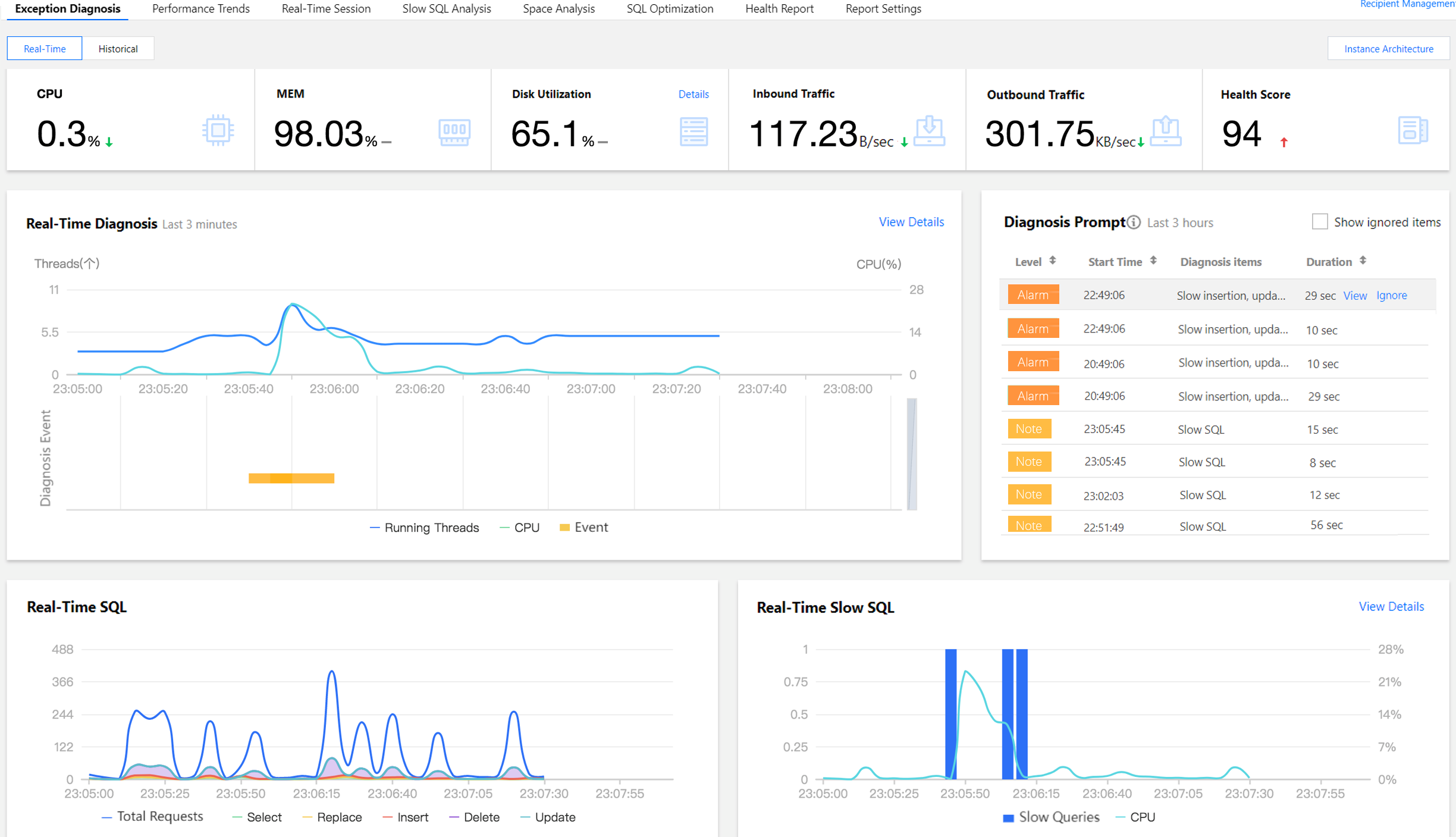The width and height of the screenshot is (1456, 837).
Task: Click the Instance Architecture button
Action: coord(1388,49)
